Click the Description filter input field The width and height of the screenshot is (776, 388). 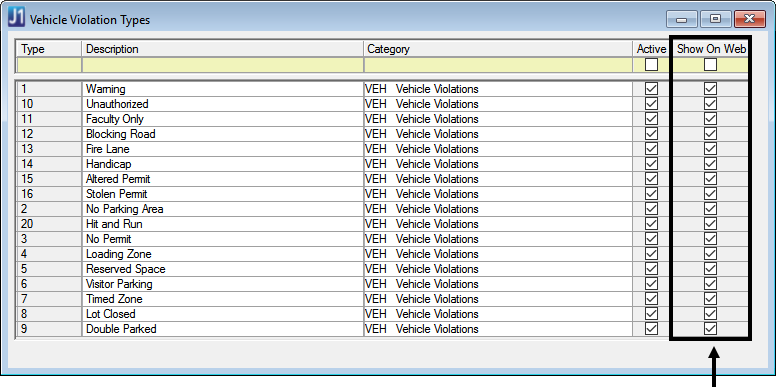(222, 65)
